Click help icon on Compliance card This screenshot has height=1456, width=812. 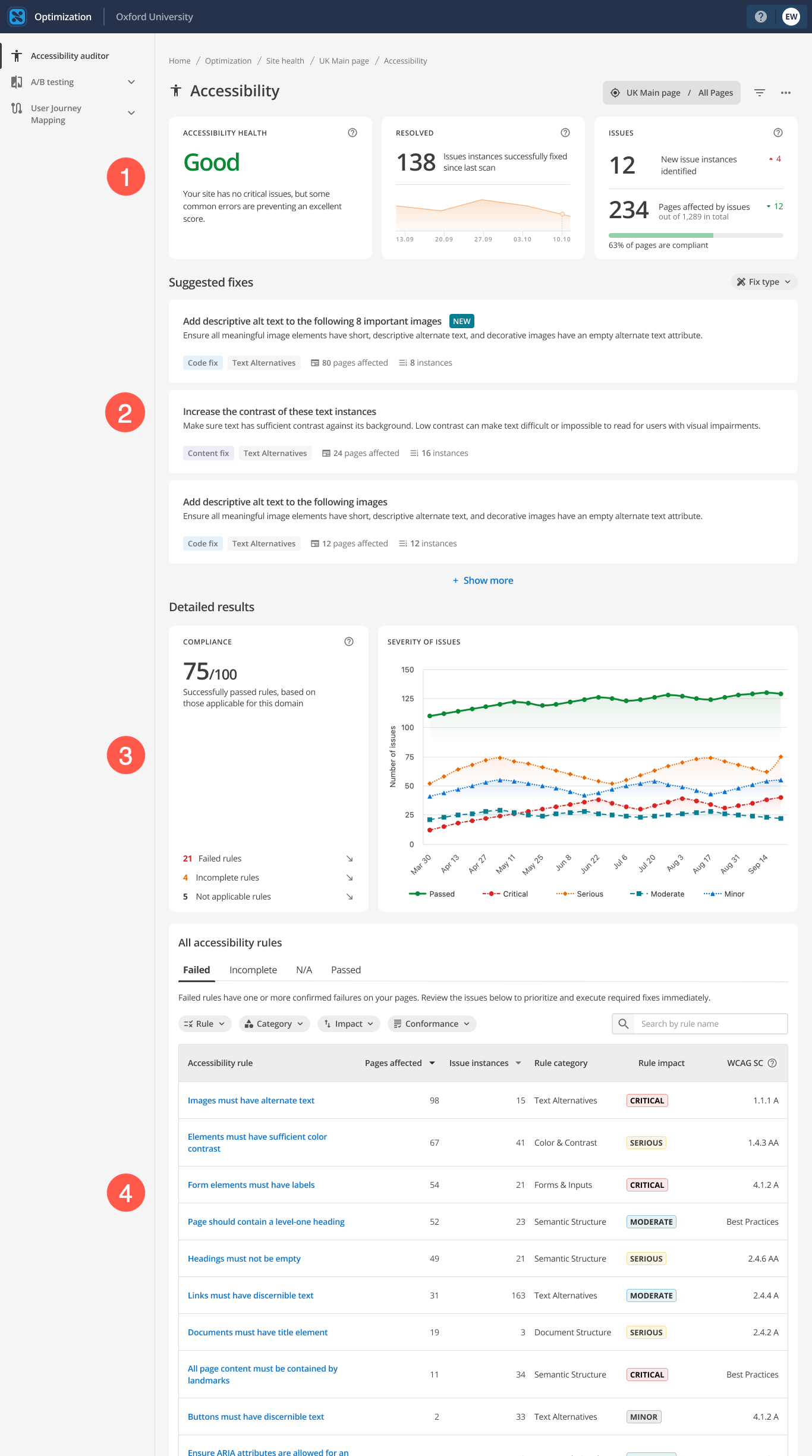(349, 641)
